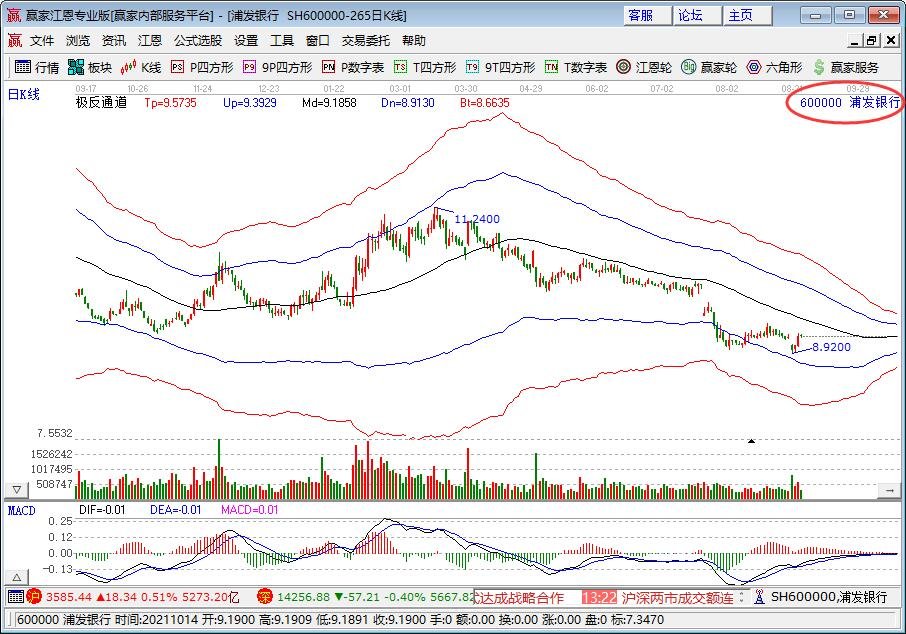Switch to K线 candlestick chart

(x=141, y=68)
